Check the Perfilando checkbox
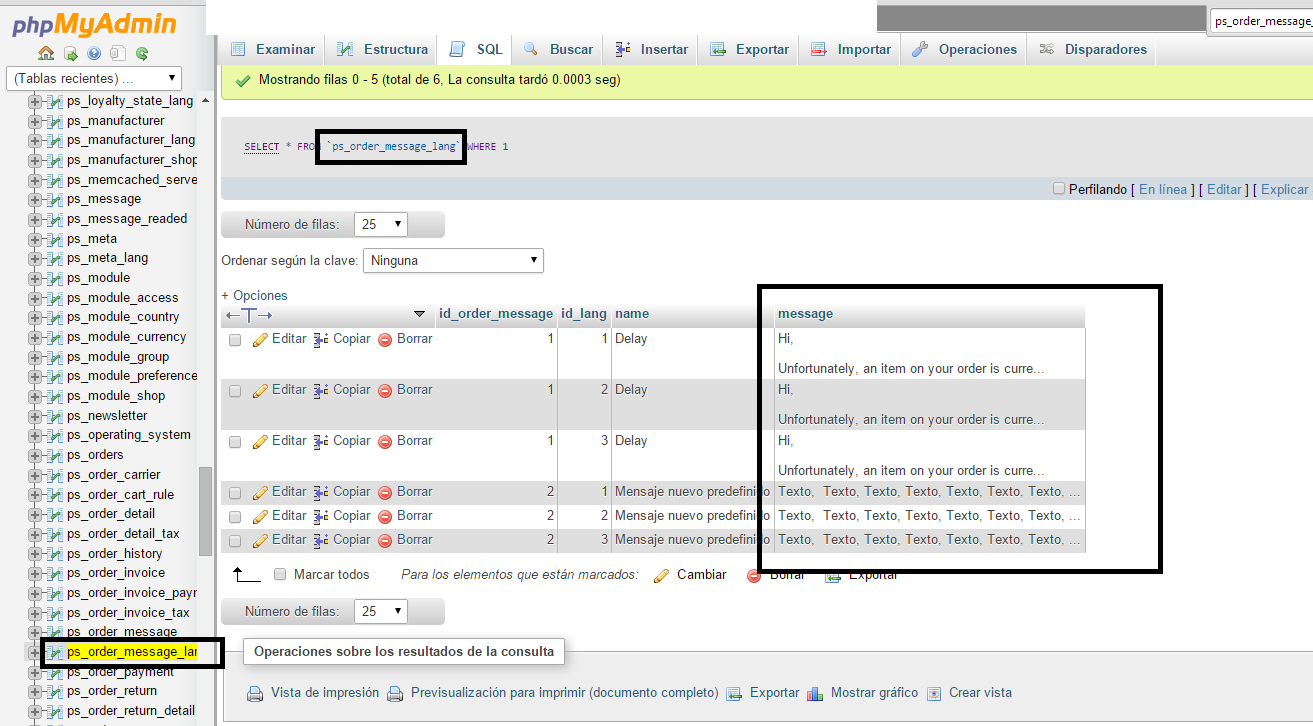The width and height of the screenshot is (1313, 726). (x=1058, y=189)
